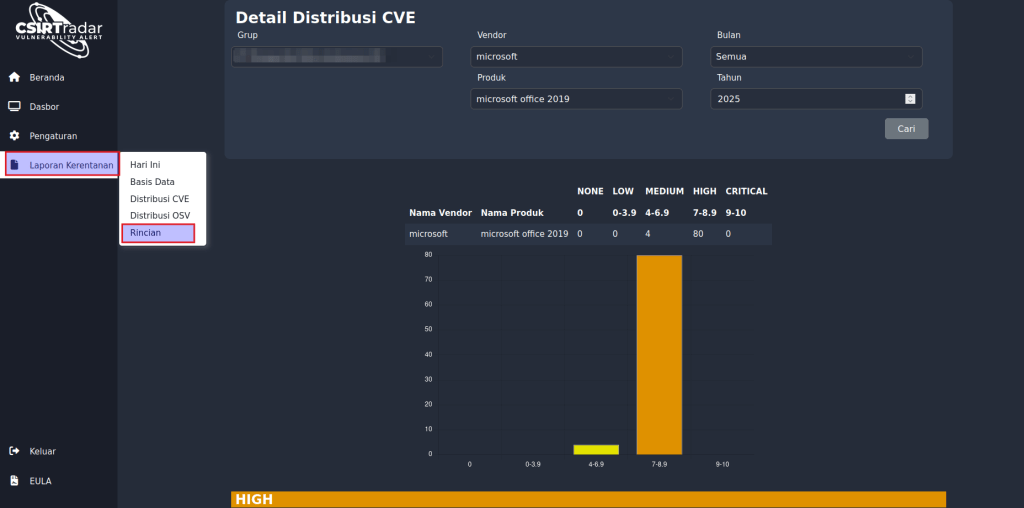Click the 7-8.9 range label under HIGH

(705, 213)
